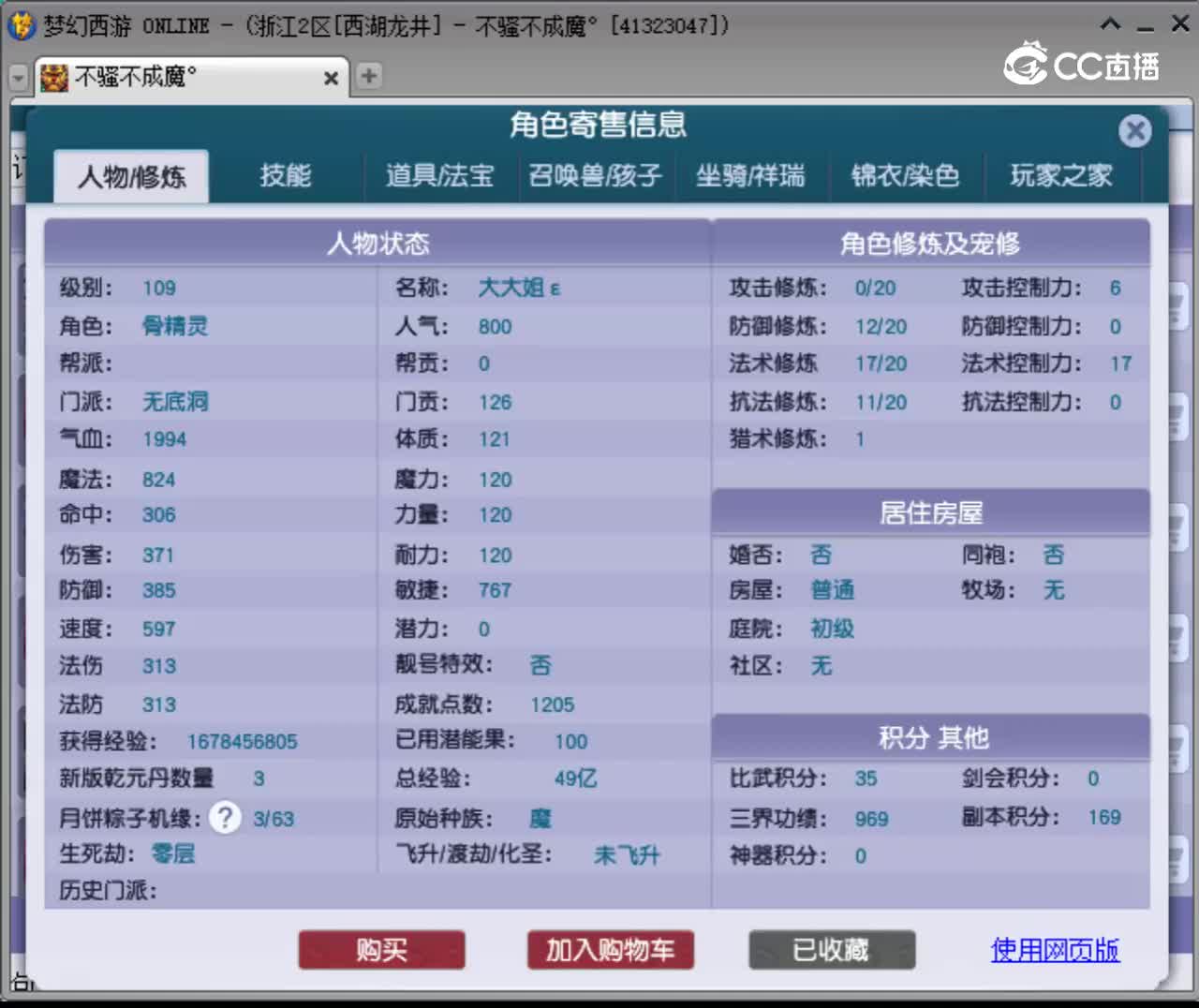Click the 原始种族 value 魔
This screenshot has height=1008, width=1199.
tap(540, 819)
